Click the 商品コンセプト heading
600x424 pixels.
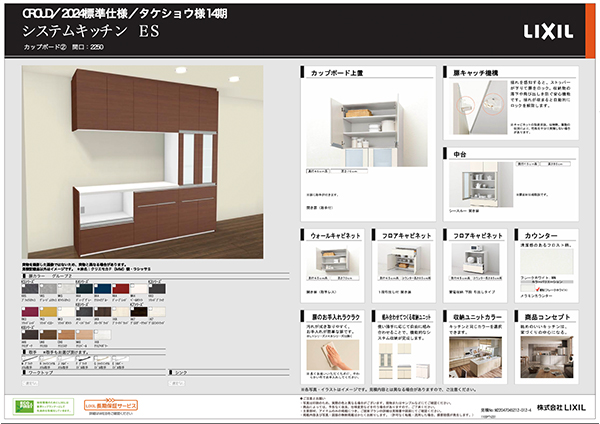coord(547,317)
